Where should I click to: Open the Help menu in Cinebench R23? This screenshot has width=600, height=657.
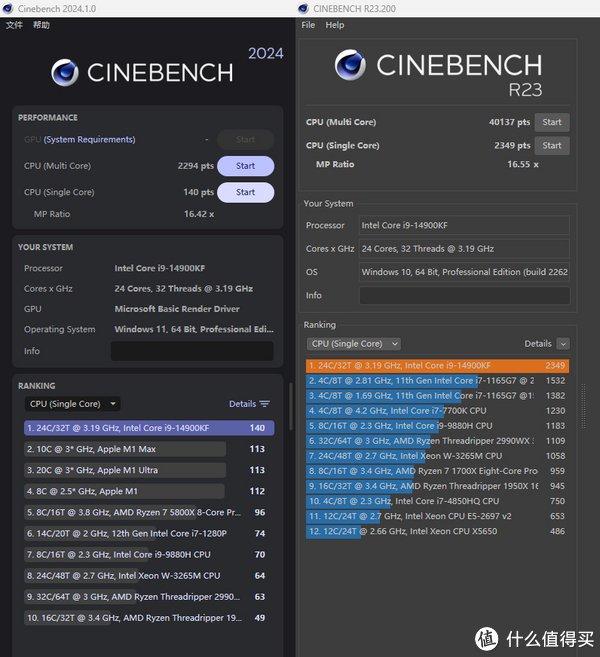click(335, 25)
